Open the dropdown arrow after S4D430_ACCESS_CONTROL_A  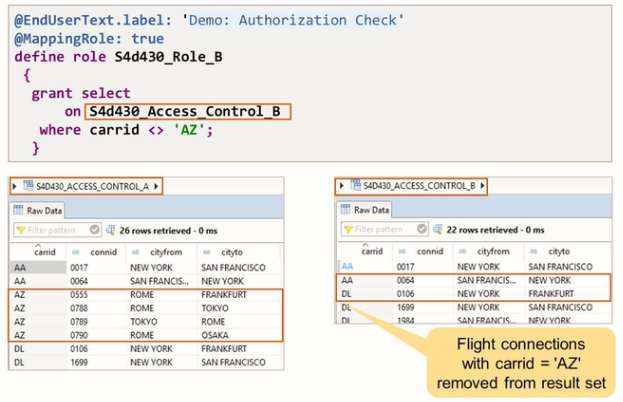pos(156,186)
